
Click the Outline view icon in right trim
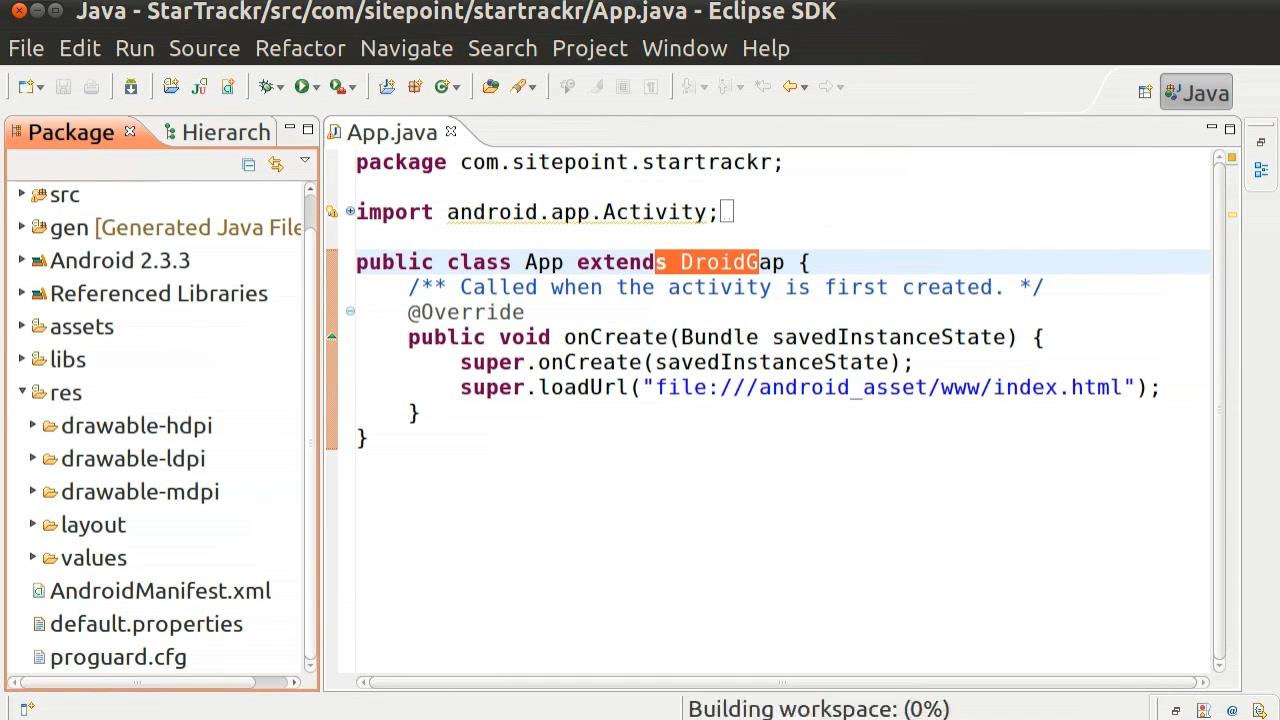(1261, 171)
